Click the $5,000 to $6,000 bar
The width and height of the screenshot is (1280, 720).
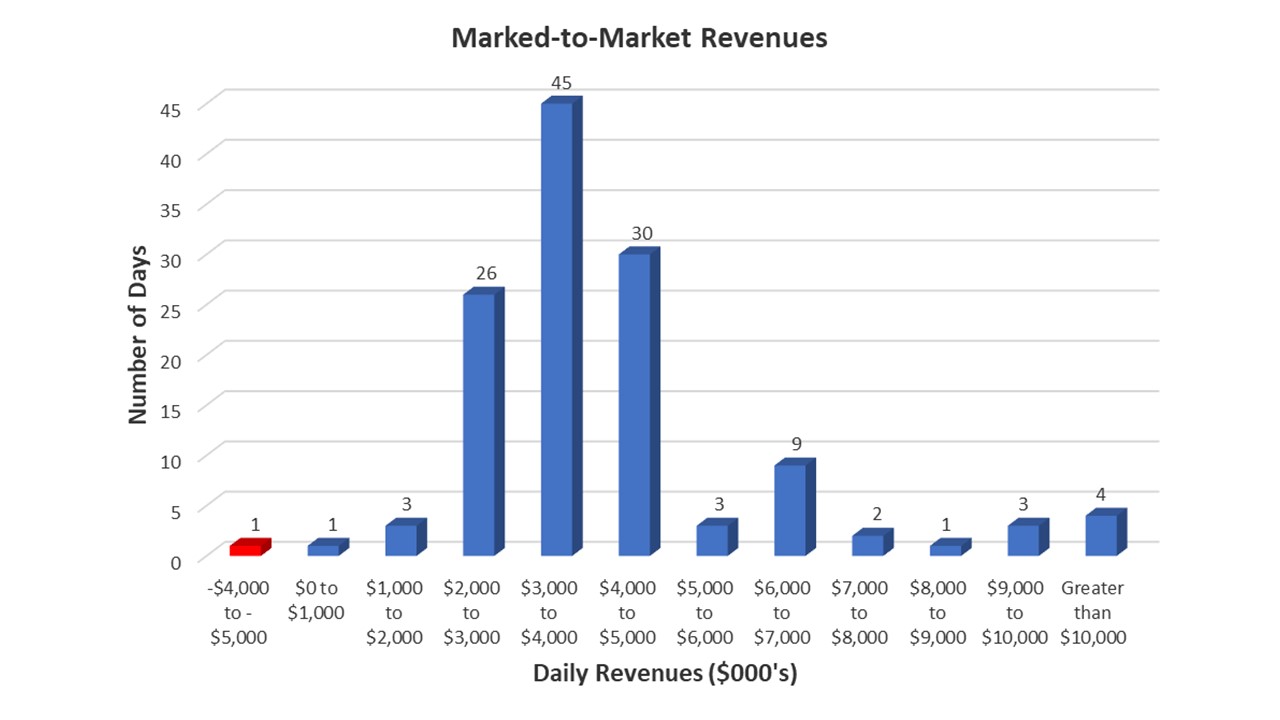[712, 539]
